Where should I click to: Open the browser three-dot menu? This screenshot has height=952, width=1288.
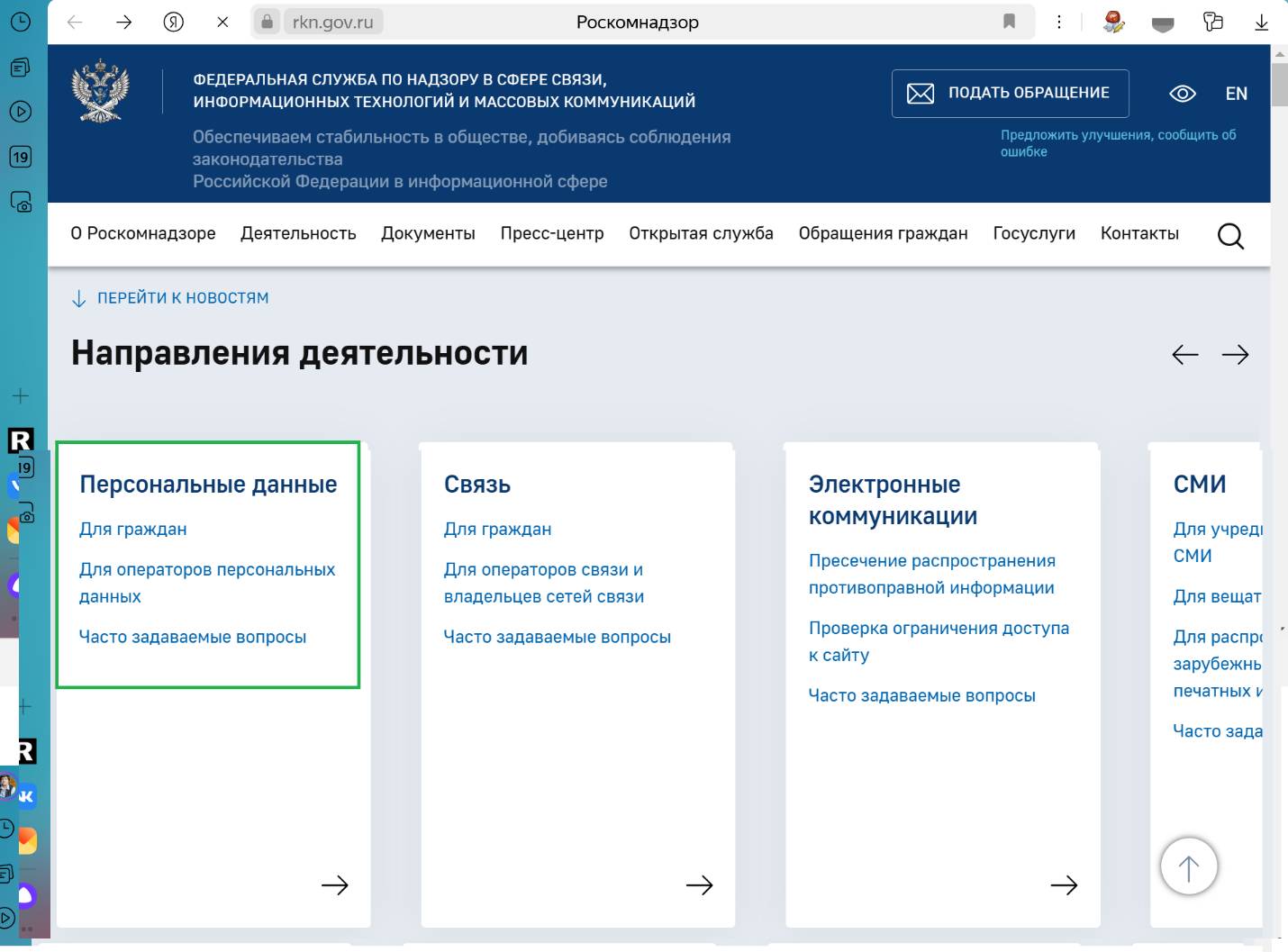pos(1058,23)
